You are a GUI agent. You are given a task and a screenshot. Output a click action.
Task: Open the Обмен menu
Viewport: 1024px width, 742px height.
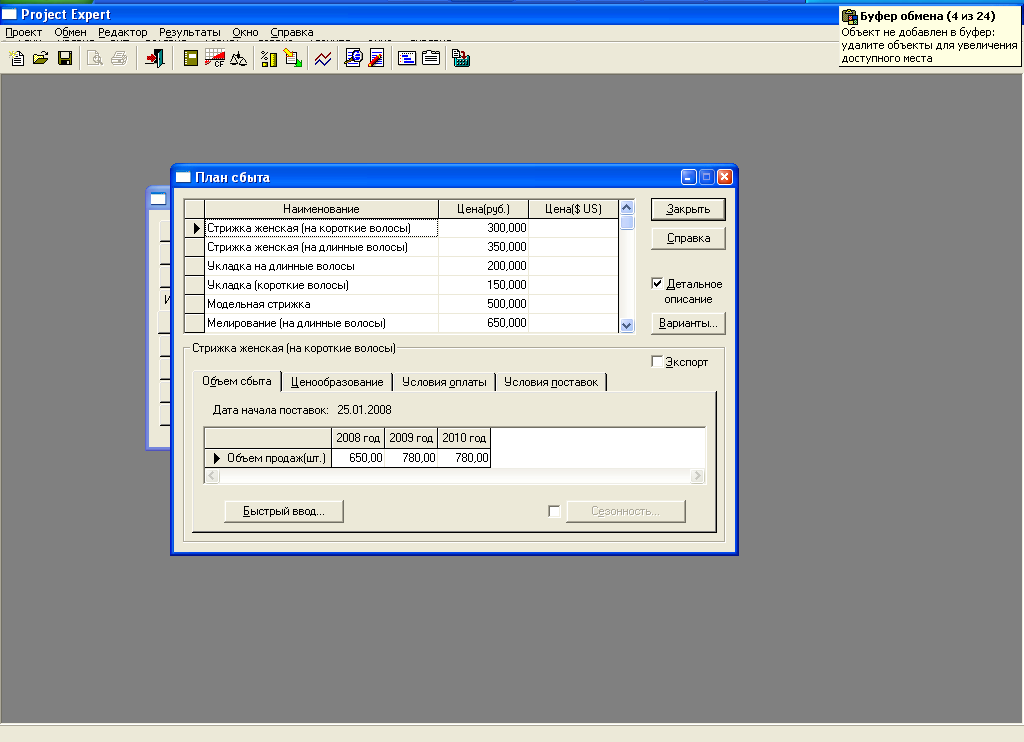point(71,32)
